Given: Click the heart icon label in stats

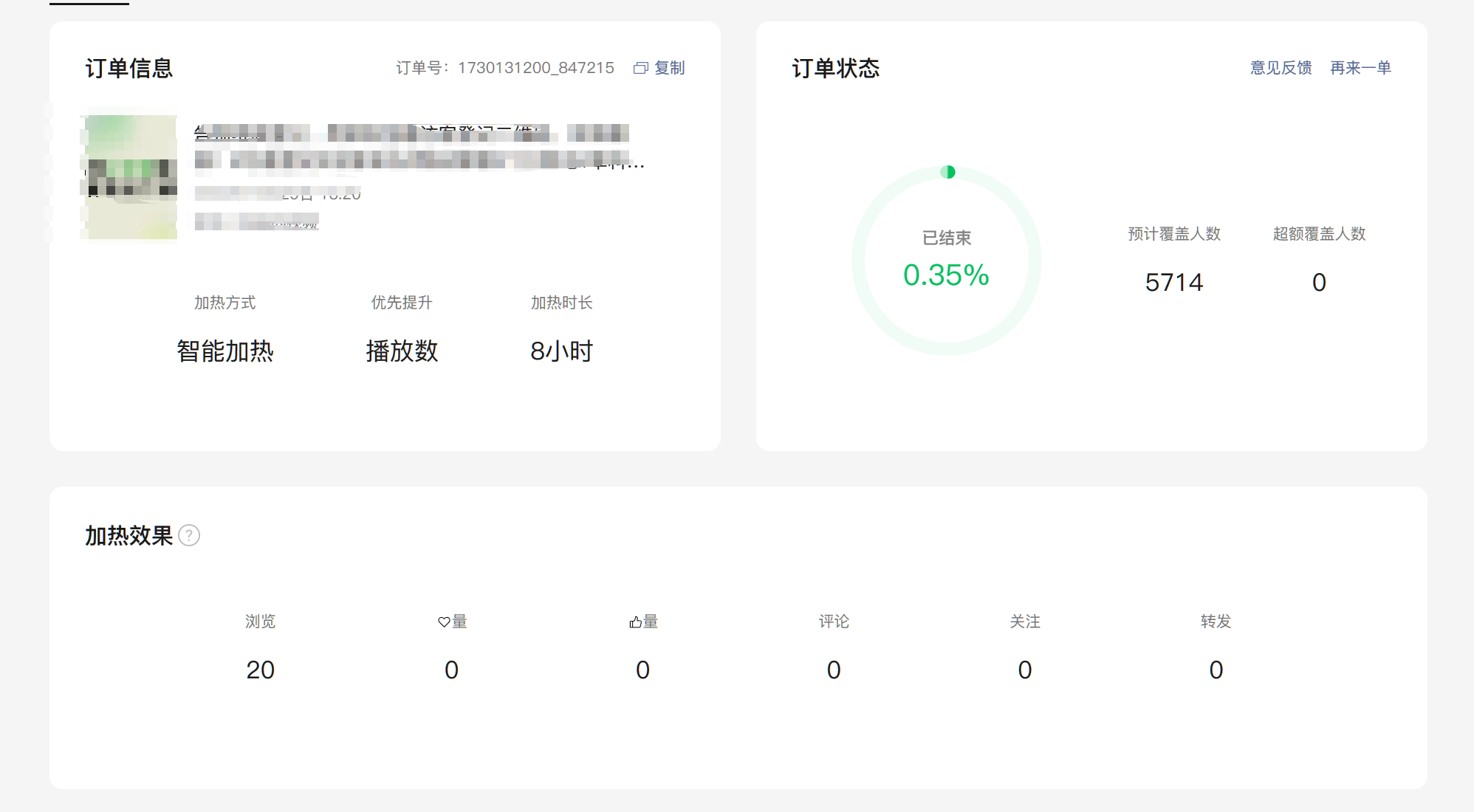Looking at the screenshot, I should click(444, 622).
